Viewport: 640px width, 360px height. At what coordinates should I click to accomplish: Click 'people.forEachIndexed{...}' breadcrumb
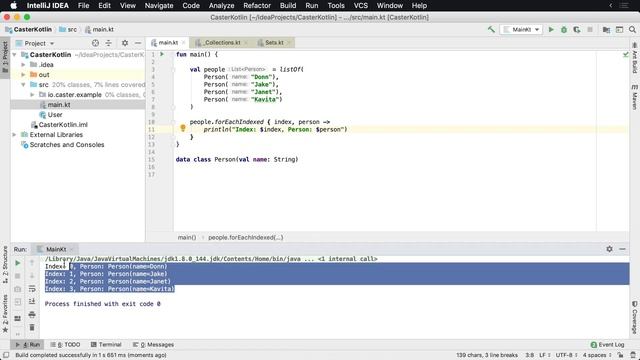coord(245,237)
